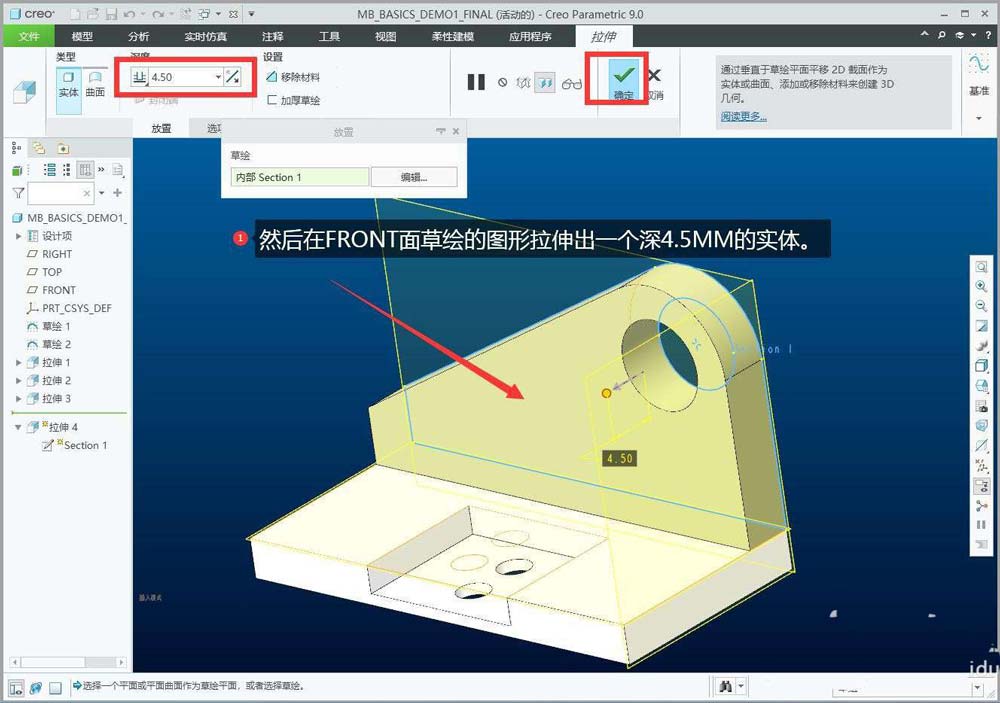Flip depth direction icon next to 4.50
Screen dimensions: 1000x703
(x=233, y=77)
